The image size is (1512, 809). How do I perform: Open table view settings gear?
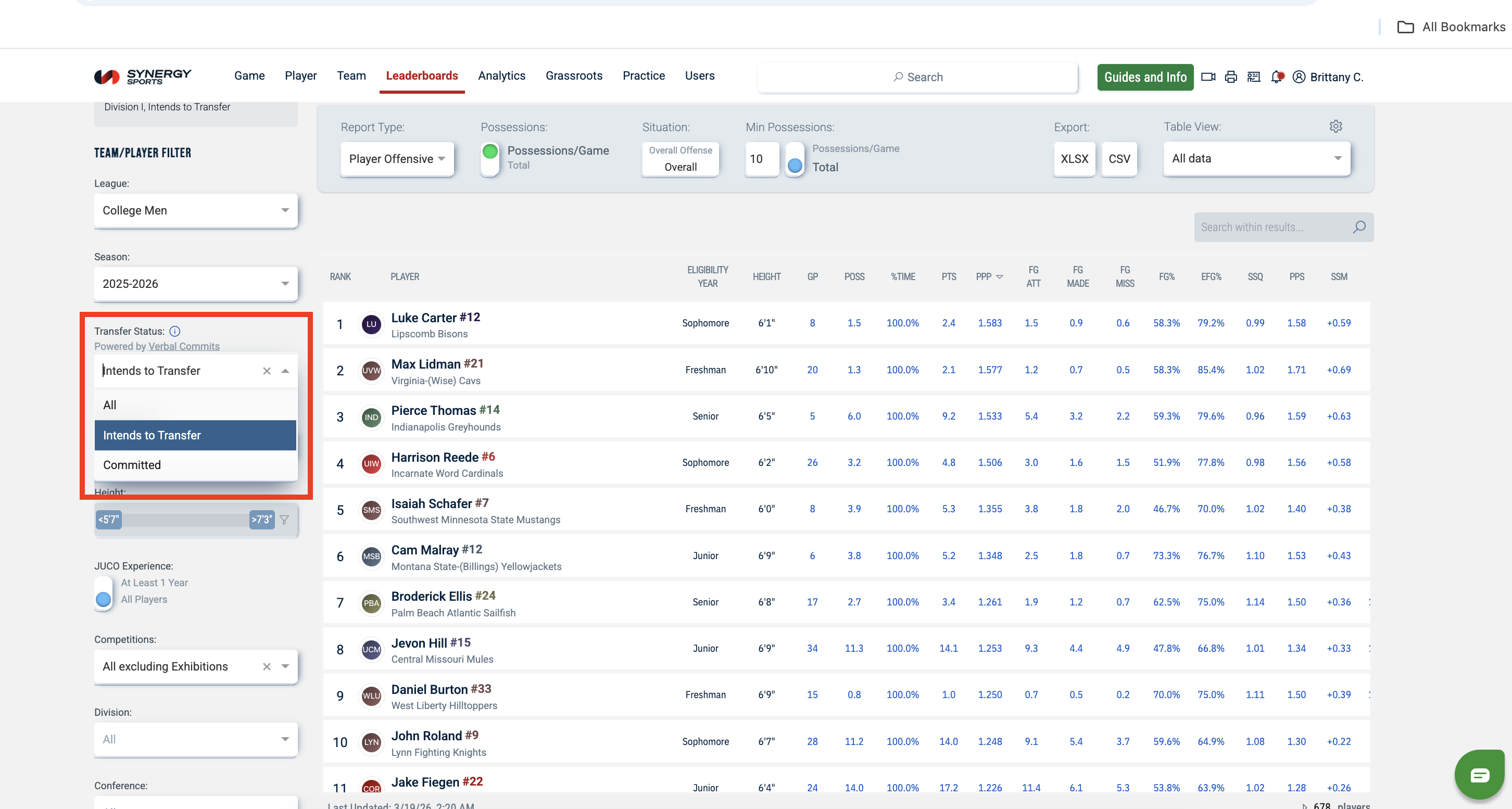[x=1336, y=126]
